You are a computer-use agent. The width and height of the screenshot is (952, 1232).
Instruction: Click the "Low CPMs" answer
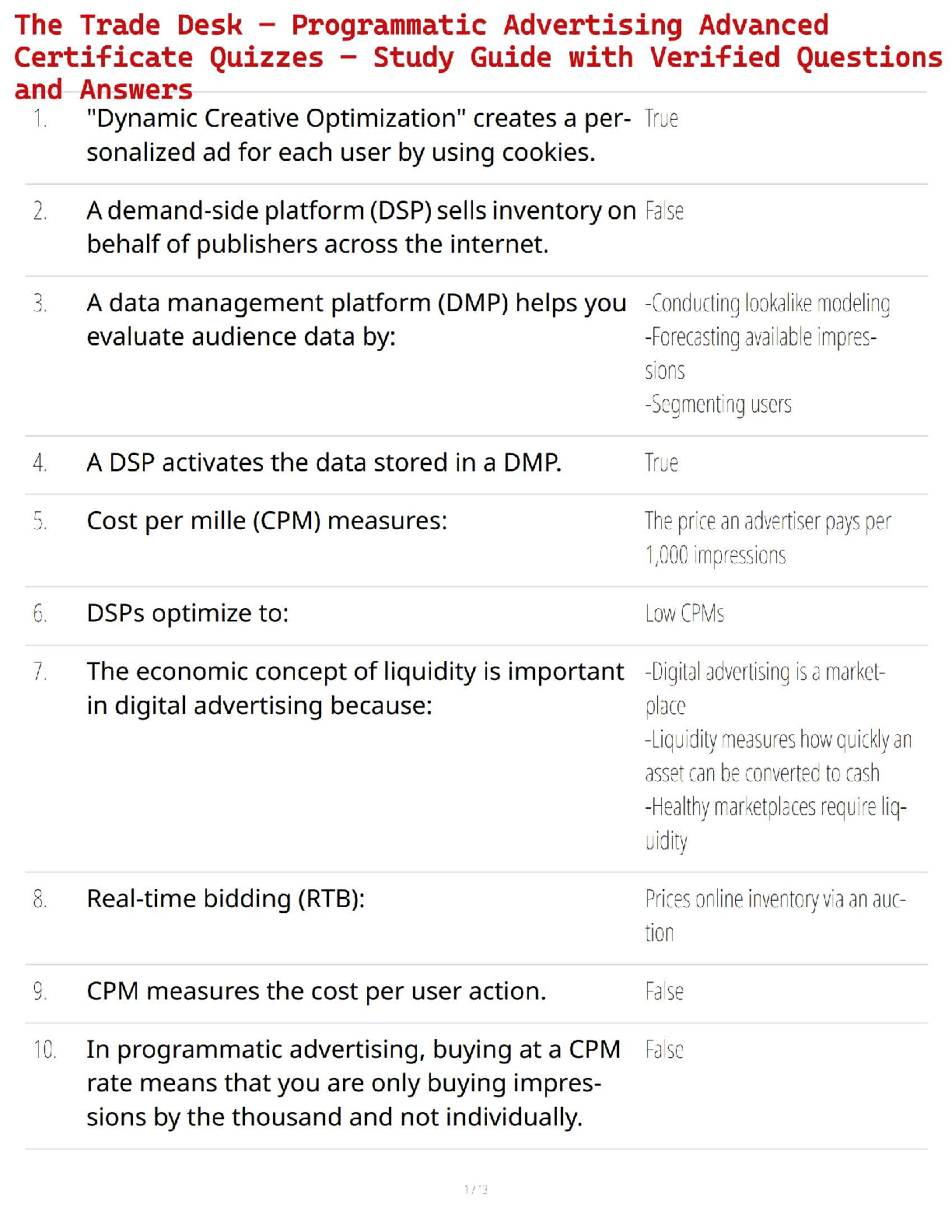pyautogui.click(x=684, y=614)
